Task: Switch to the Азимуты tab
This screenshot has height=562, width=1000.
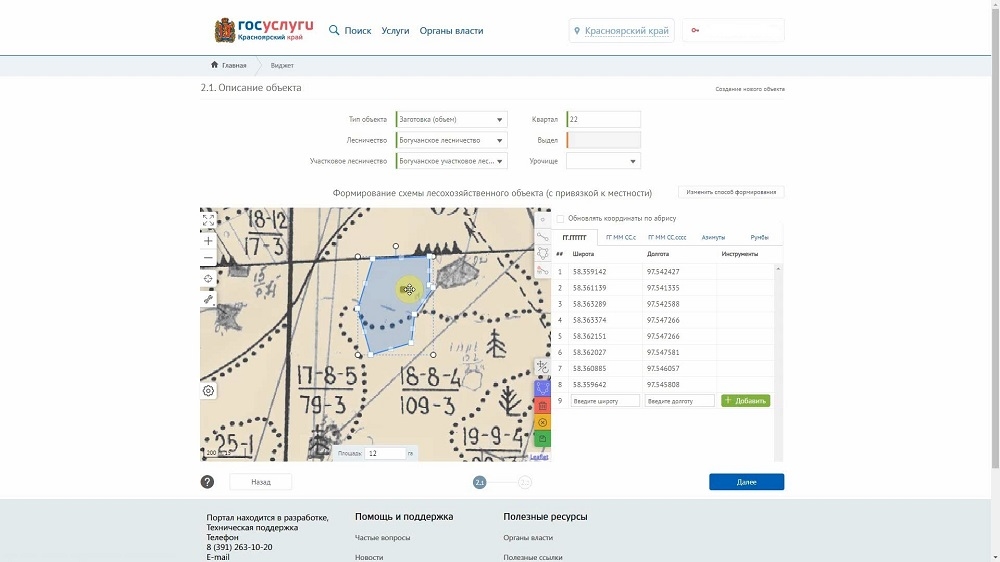Action: point(713,237)
